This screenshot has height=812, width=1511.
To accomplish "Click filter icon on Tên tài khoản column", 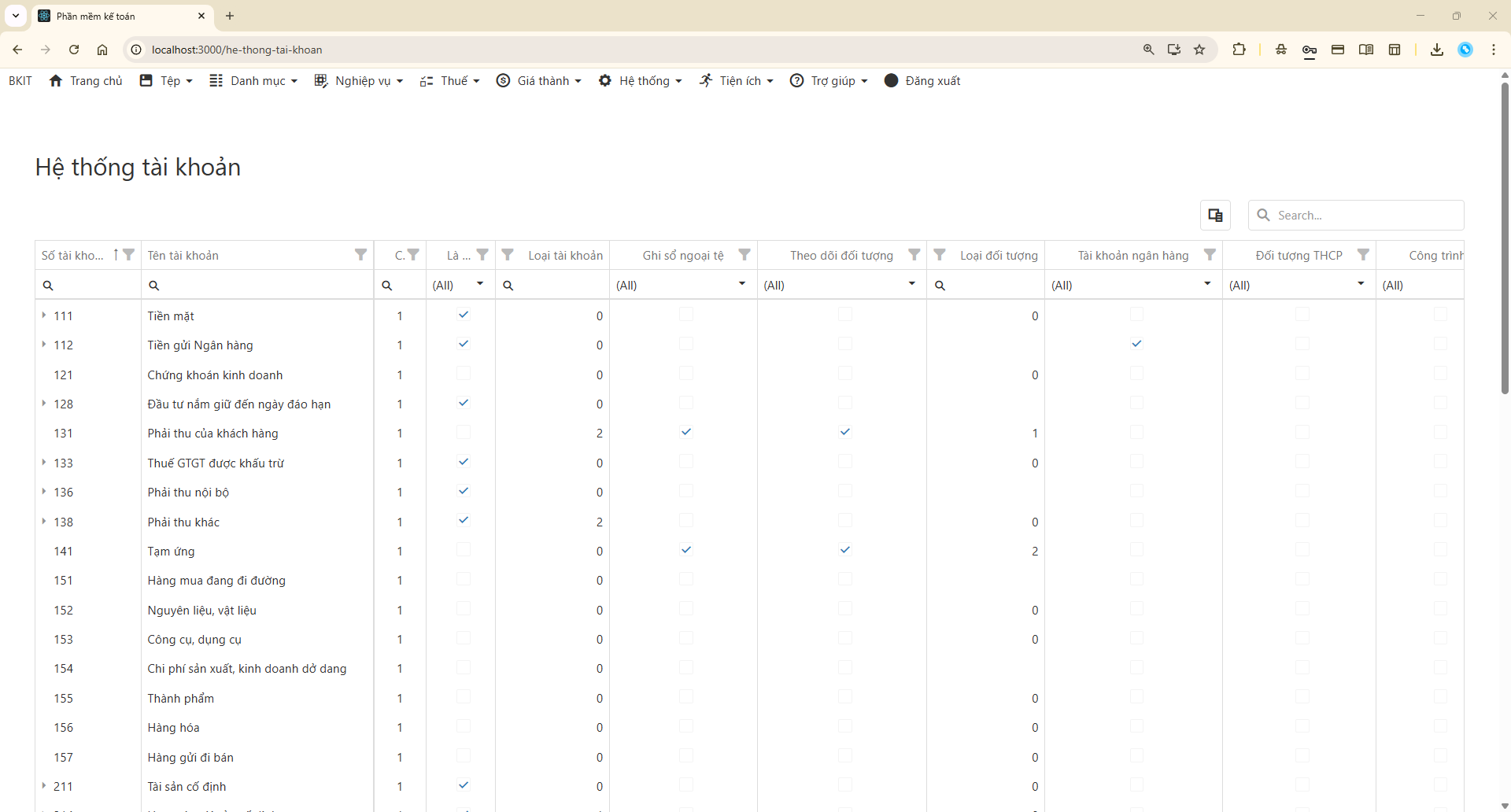I will pyautogui.click(x=360, y=254).
